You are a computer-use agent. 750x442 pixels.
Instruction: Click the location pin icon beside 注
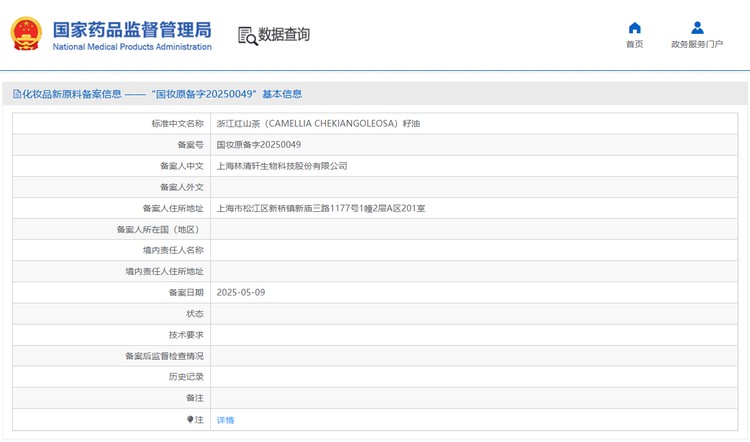pos(190,420)
